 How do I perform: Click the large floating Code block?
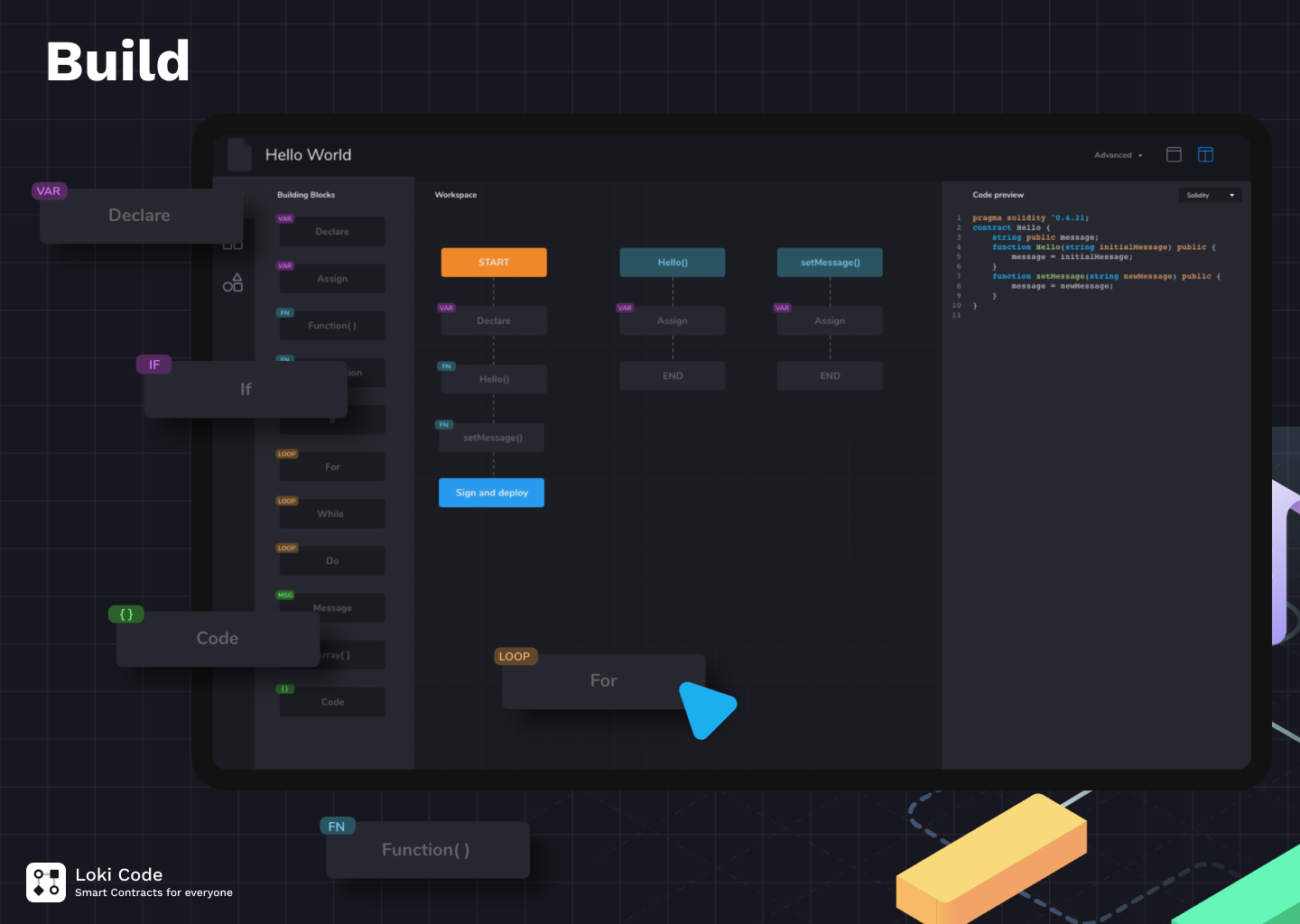tap(218, 639)
